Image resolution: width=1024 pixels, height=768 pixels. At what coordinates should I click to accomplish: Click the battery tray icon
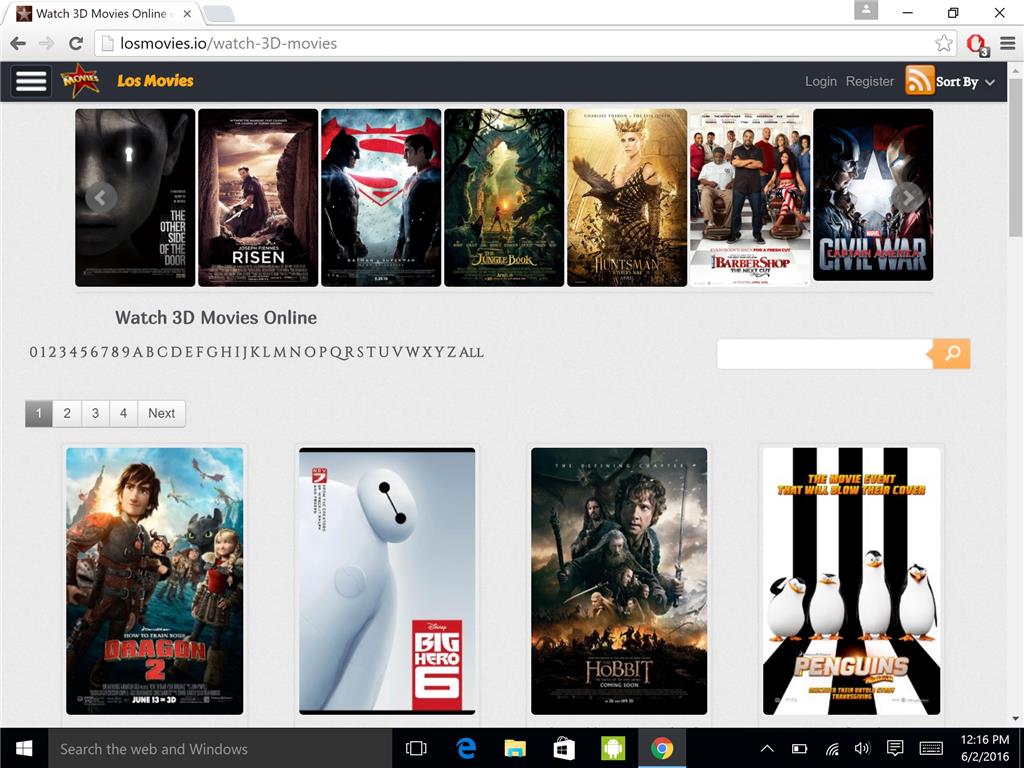click(x=799, y=748)
